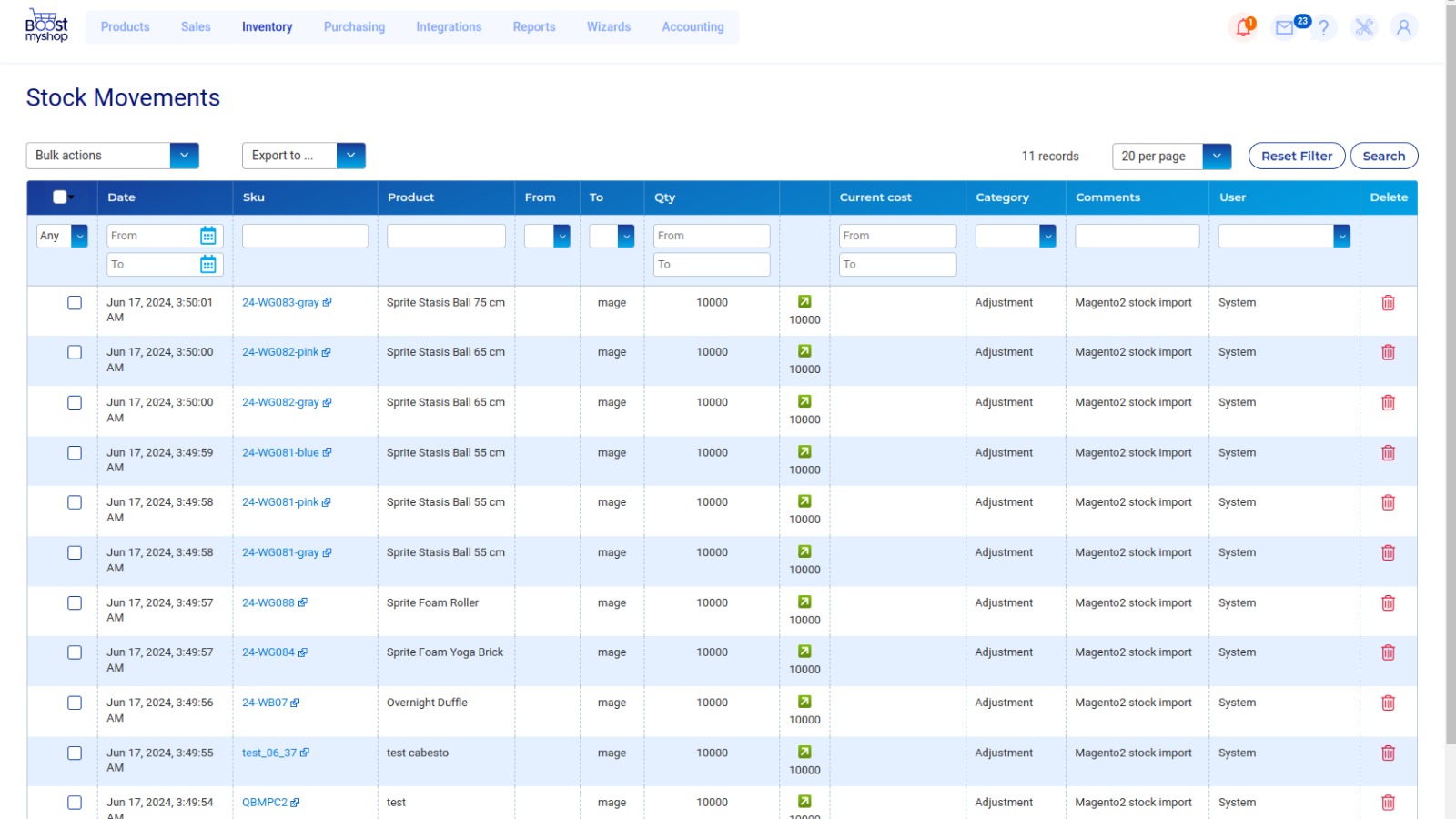Open the notification bell alerts

(x=1243, y=27)
